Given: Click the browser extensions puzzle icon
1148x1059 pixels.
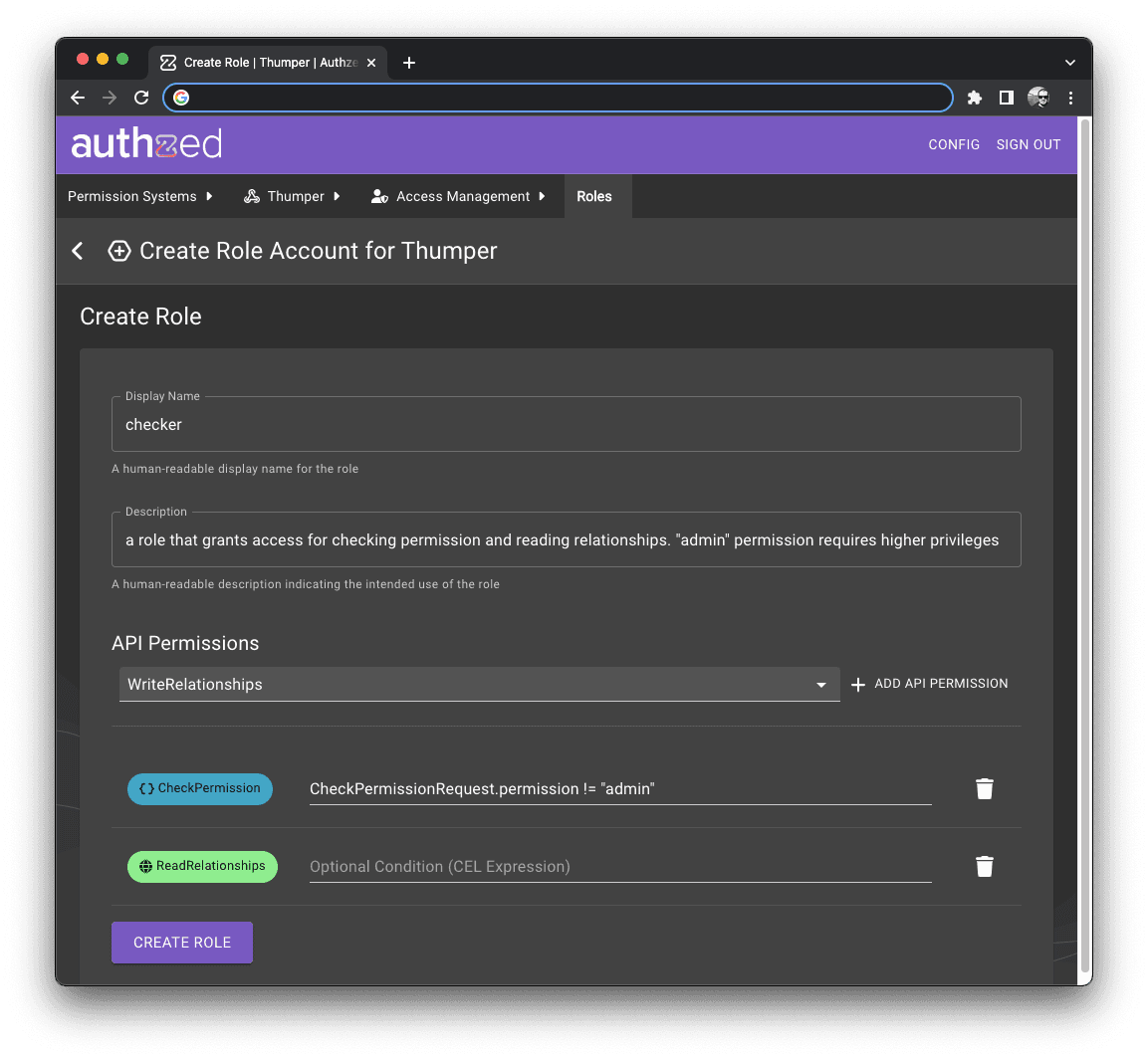Looking at the screenshot, I should (x=974, y=98).
